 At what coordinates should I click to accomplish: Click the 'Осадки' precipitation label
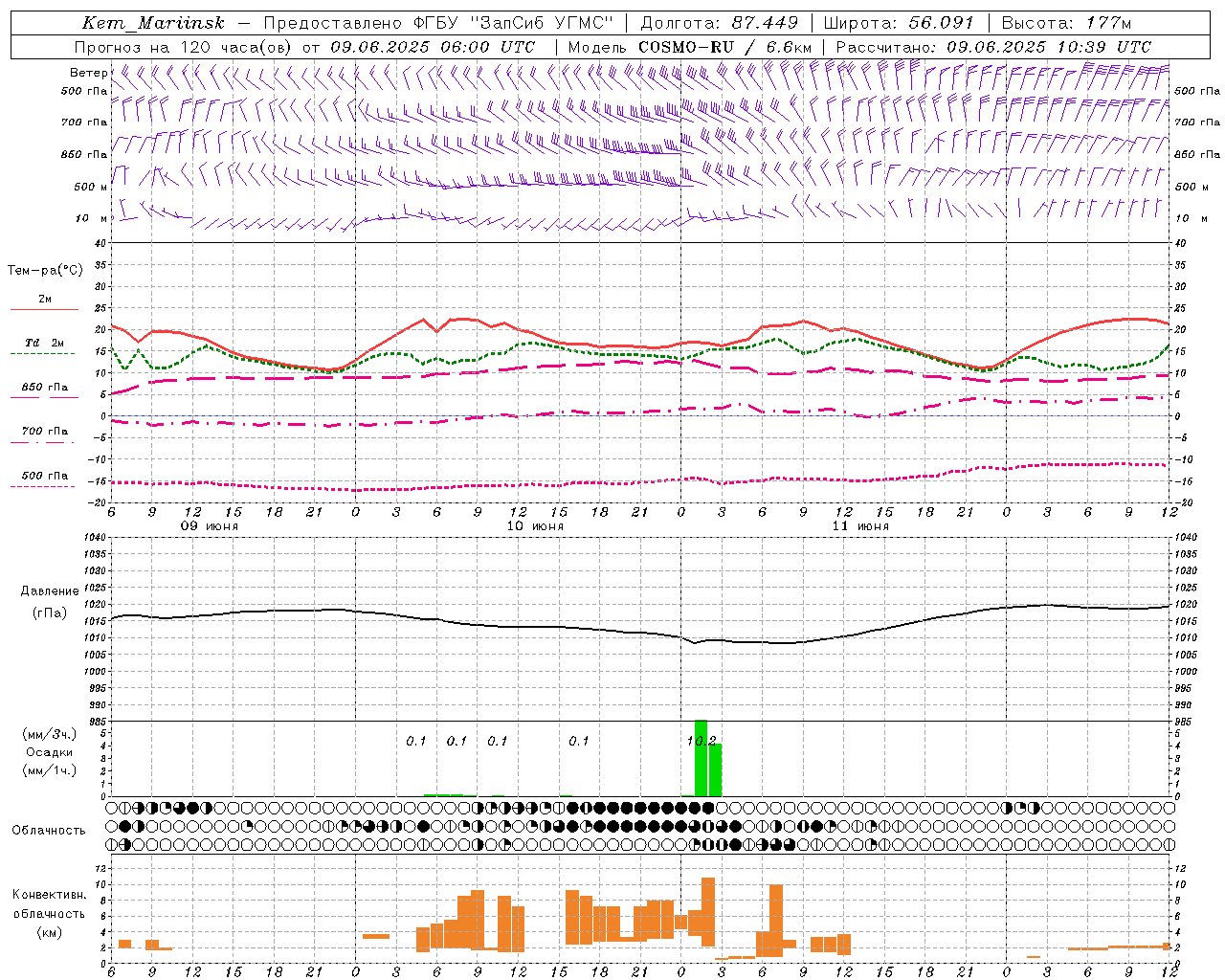(x=49, y=752)
